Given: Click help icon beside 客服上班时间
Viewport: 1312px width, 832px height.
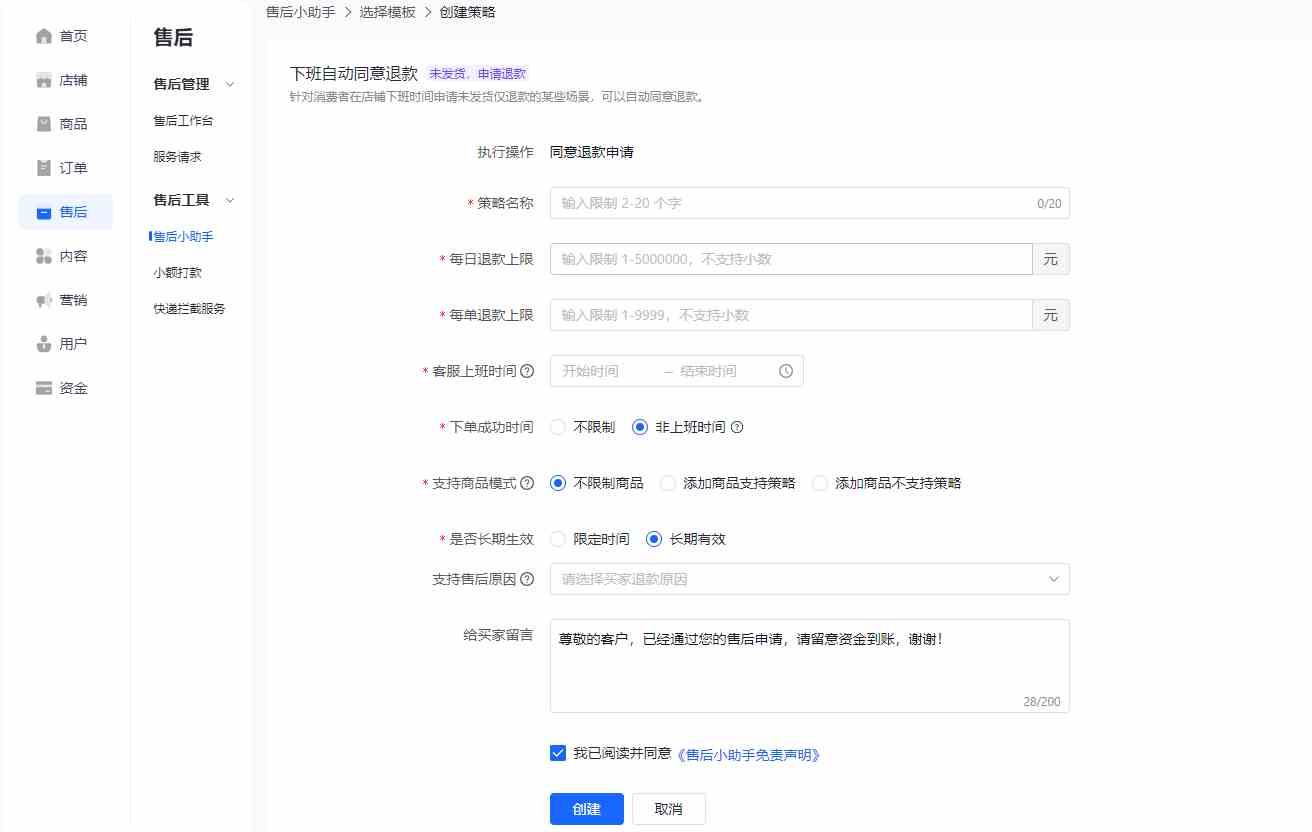Looking at the screenshot, I should [527, 371].
